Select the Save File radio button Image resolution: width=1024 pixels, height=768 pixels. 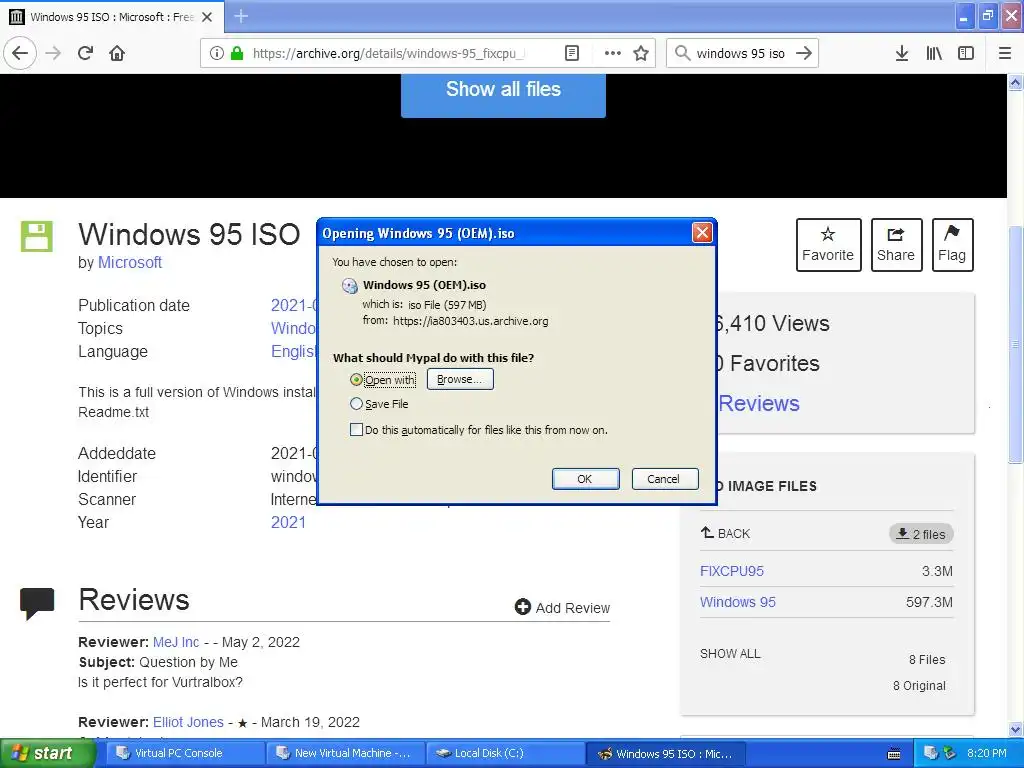356,404
